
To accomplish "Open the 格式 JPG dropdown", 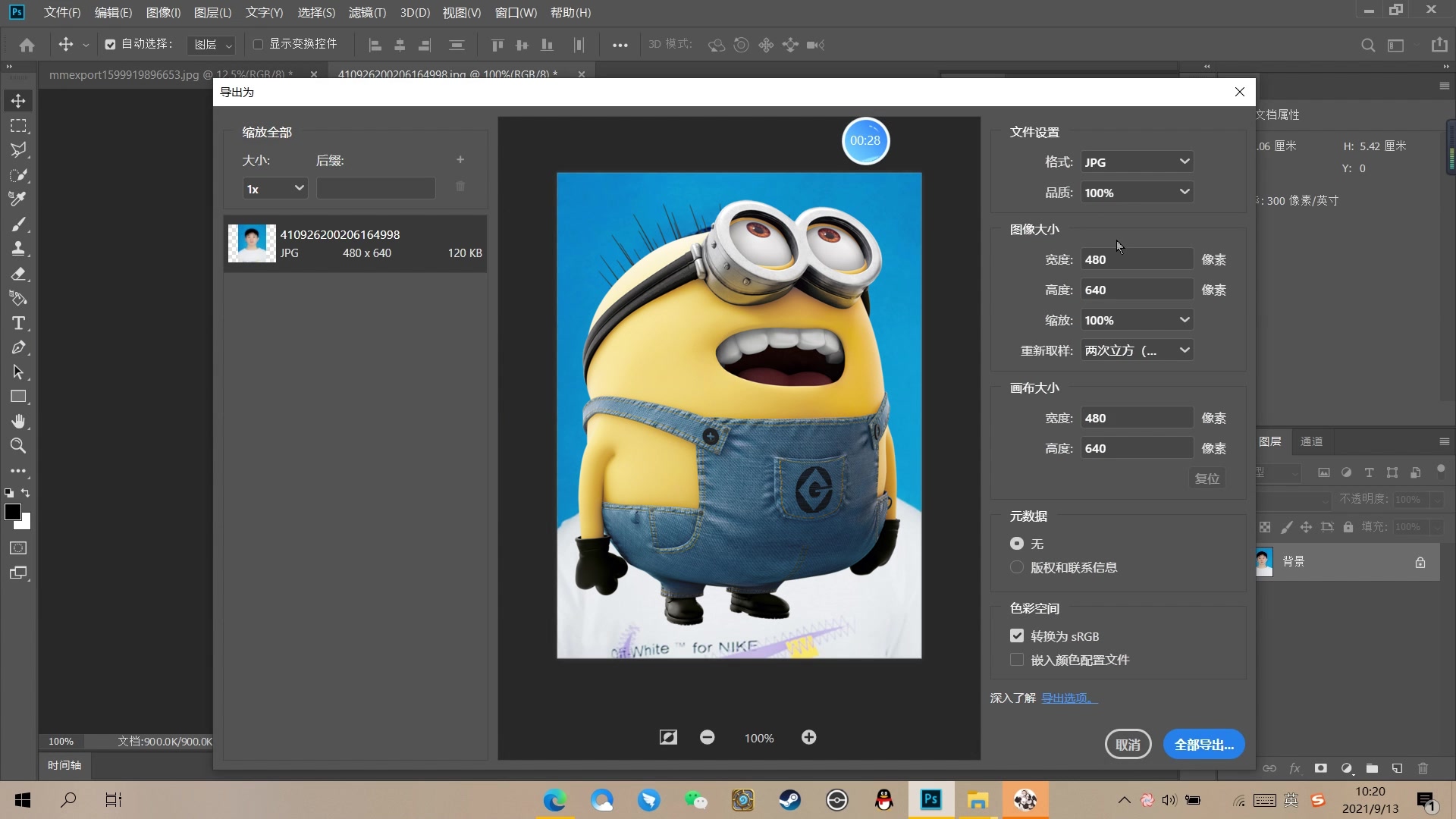I will pyautogui.click(x=1137, y=162).
